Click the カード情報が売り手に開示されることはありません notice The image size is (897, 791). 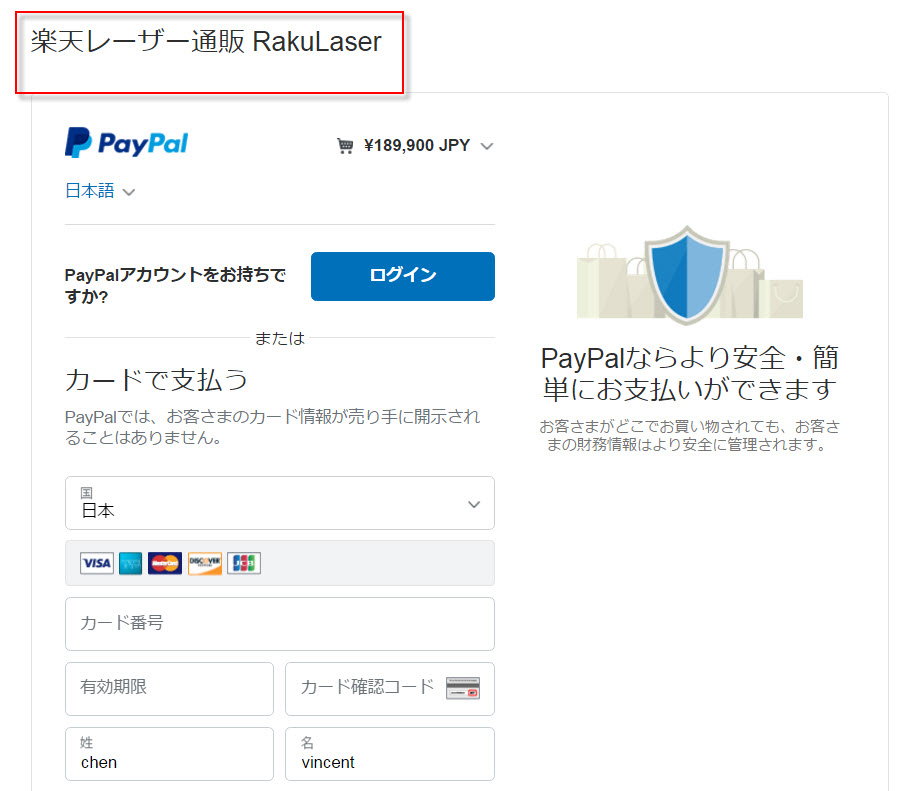[272, 427]
